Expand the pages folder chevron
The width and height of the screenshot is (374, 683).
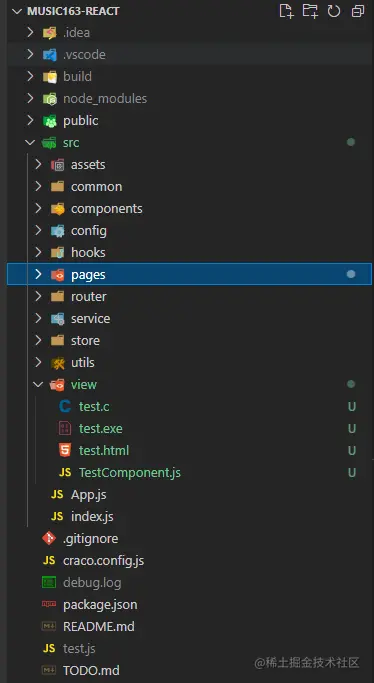pyautogui.click(x=38, y=274)
